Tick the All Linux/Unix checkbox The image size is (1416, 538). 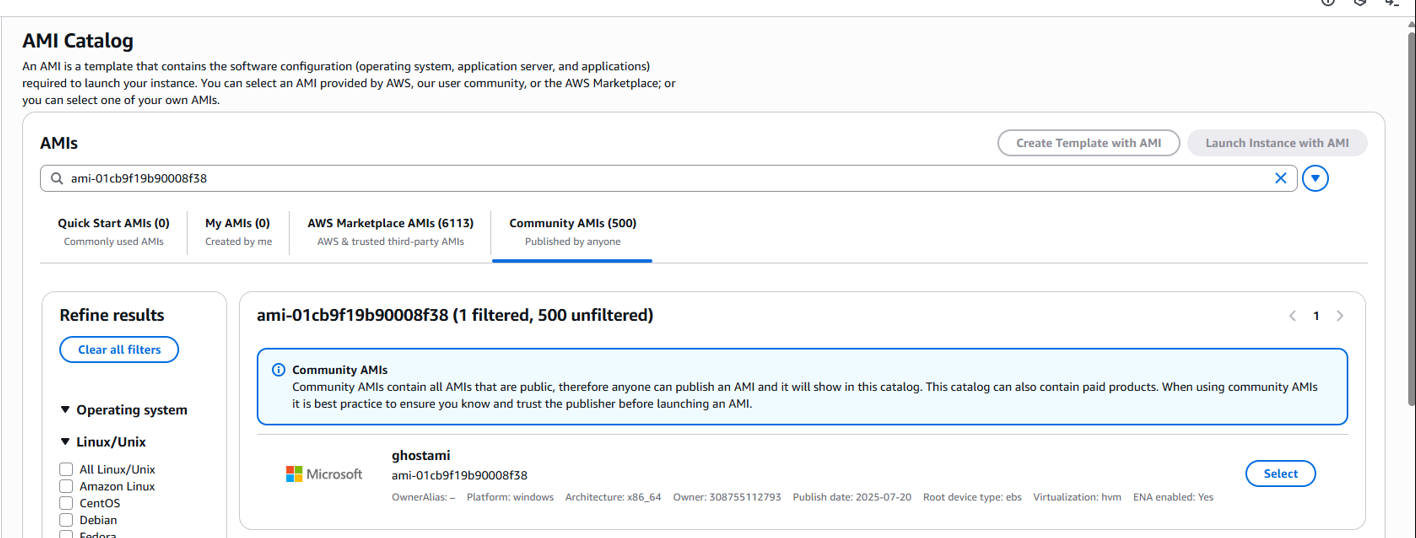pos(66,469)
